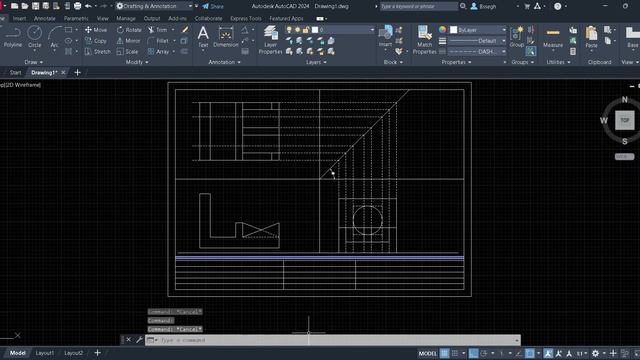Expand the Annotation panel
Image resolution: width=640 pixels, height=360 pixels.
224,62
